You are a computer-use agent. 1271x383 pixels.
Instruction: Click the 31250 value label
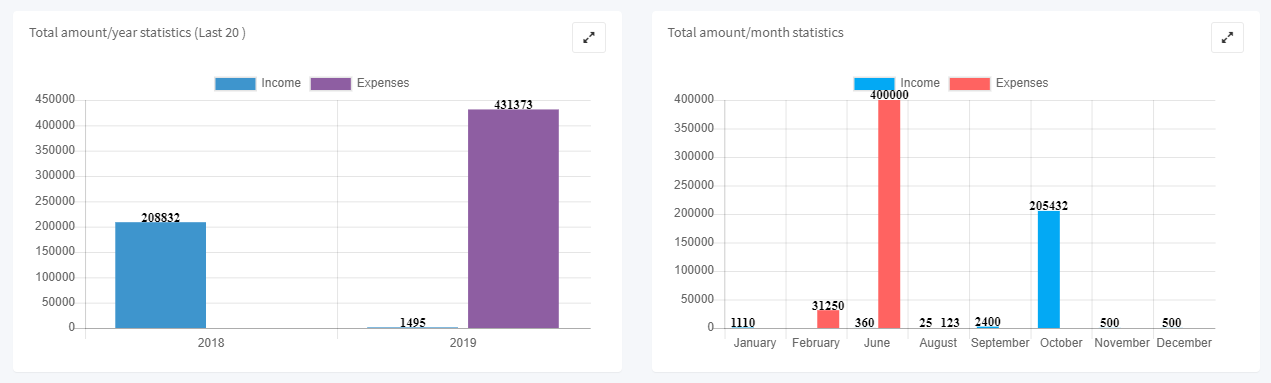828,305
